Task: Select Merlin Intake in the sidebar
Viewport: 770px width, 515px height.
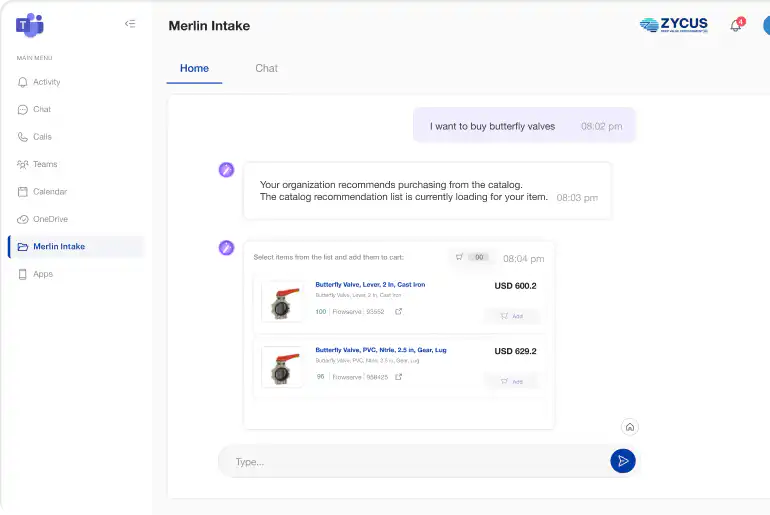Action: (x=77, y=246)
